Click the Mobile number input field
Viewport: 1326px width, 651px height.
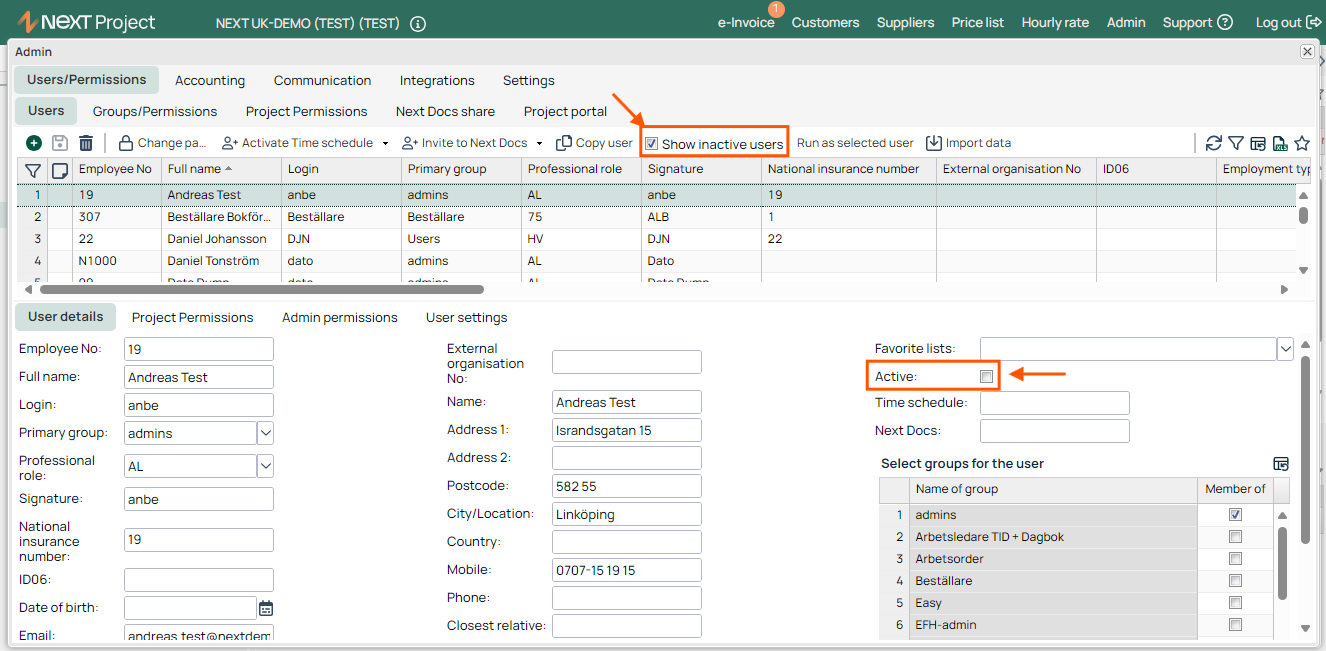(627, 570)
